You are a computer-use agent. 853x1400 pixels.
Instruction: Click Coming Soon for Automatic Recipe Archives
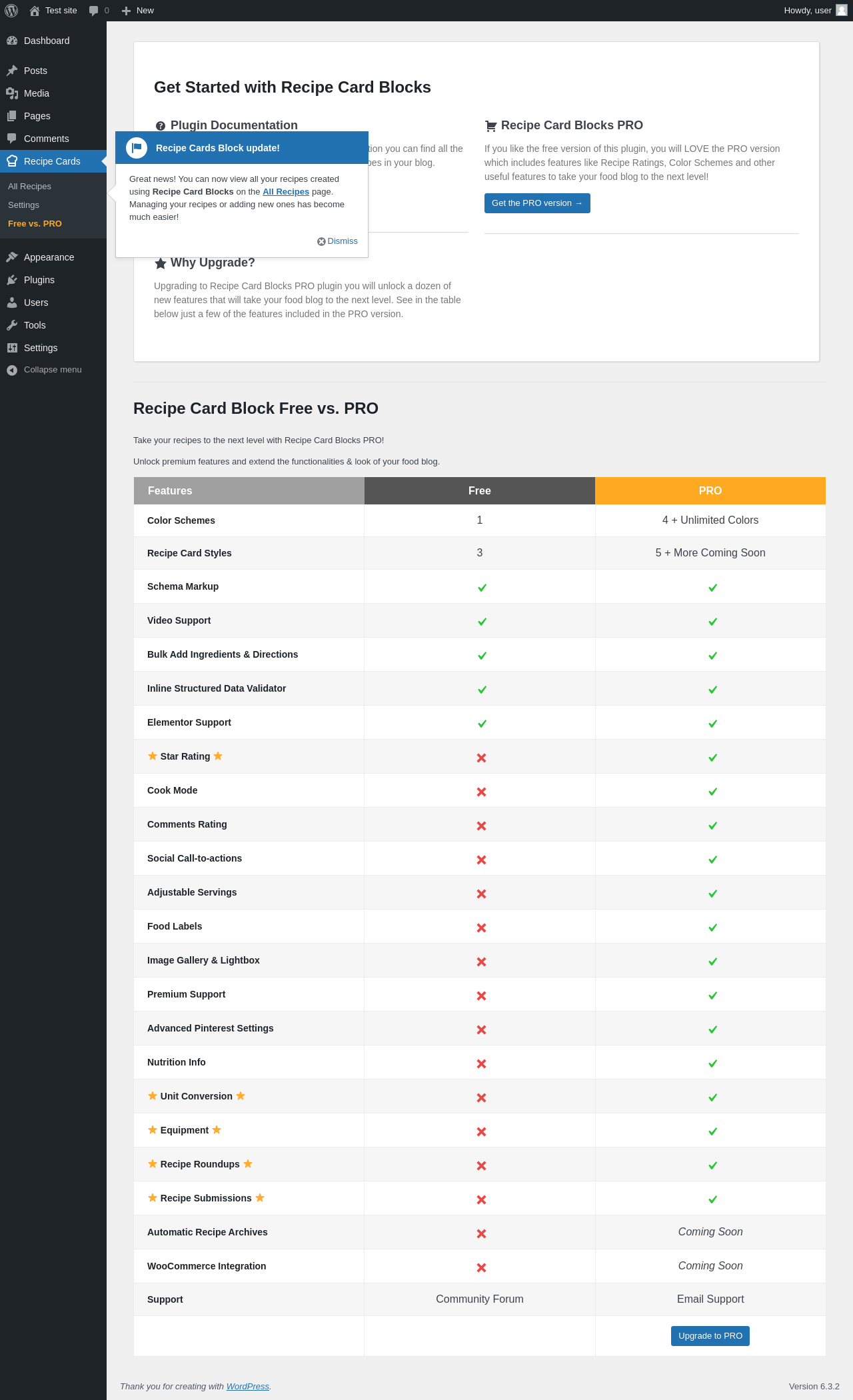[x=710, y=1232]
